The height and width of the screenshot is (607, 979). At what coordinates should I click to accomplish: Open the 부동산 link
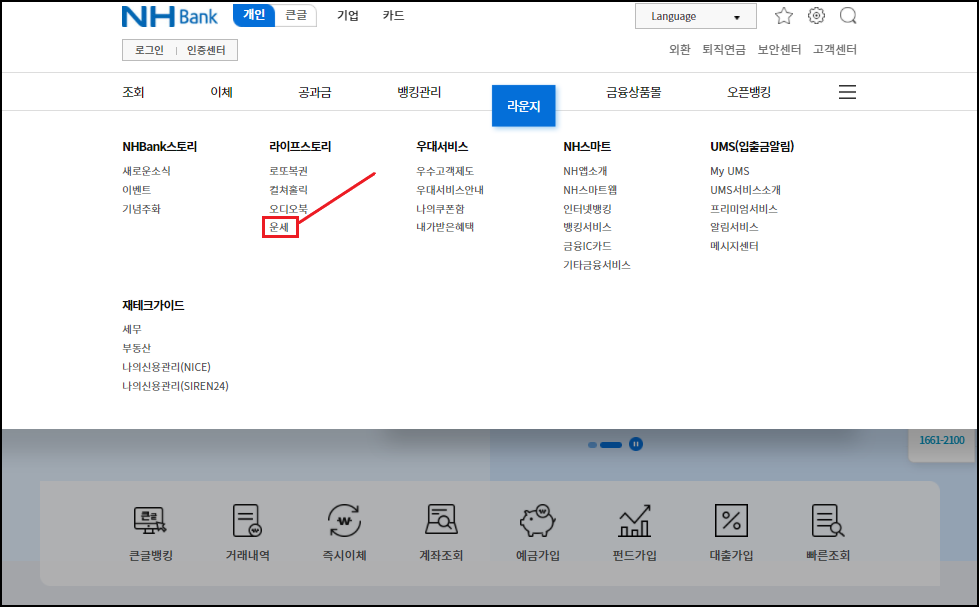click(136, 348)
